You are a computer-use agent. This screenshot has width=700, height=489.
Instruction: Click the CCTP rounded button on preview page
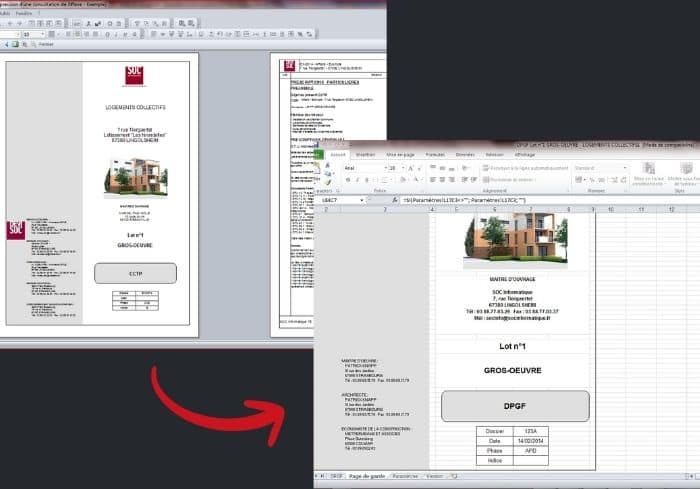(135, 272)
